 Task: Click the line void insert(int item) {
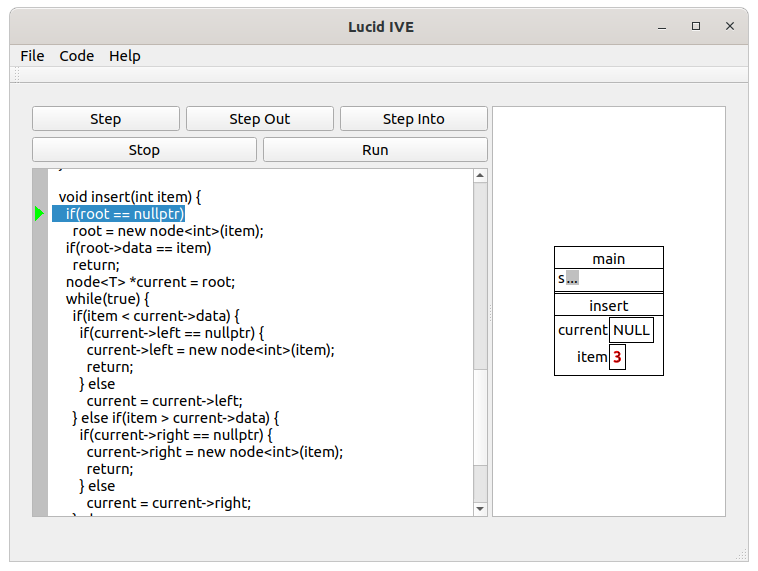point(130,197)
